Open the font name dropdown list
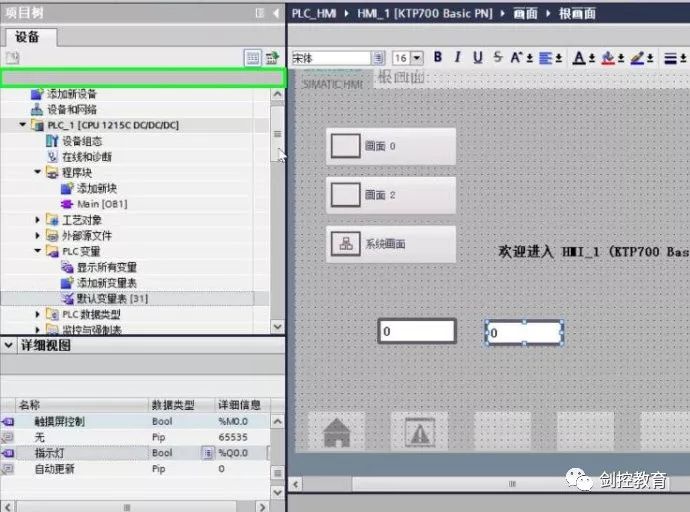Screen dimensions: 690x512 click(x=378, y=58)
